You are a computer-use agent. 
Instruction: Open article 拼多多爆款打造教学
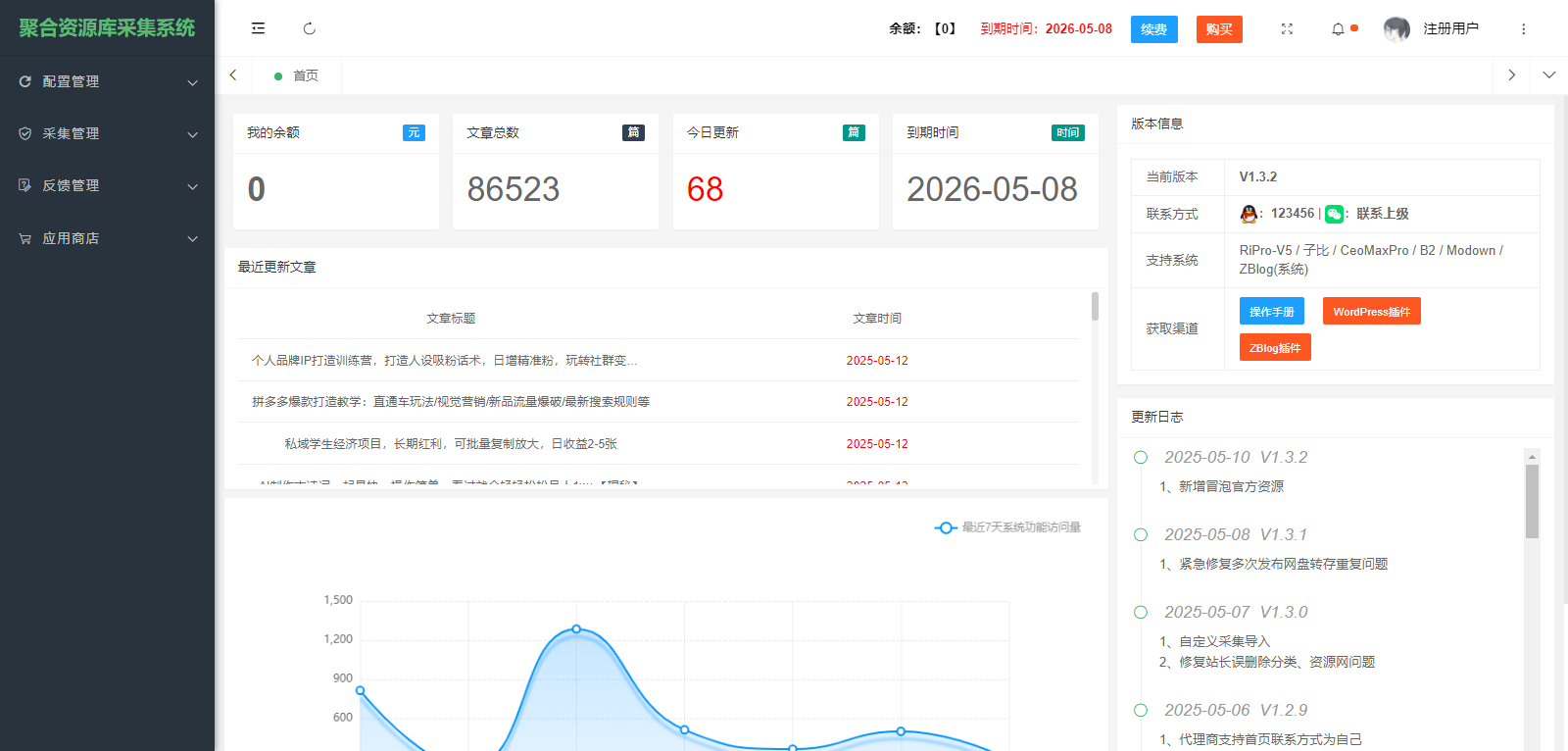pyautogui.click(x=451, y=402)
